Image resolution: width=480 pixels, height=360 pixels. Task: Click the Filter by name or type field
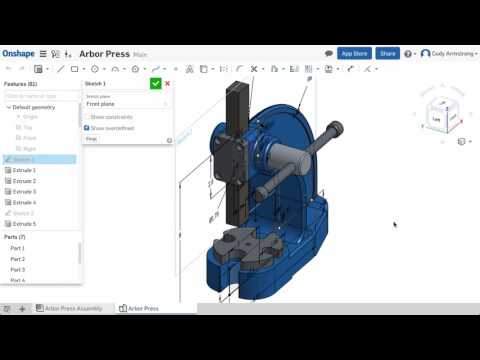[x=41, y=96]
